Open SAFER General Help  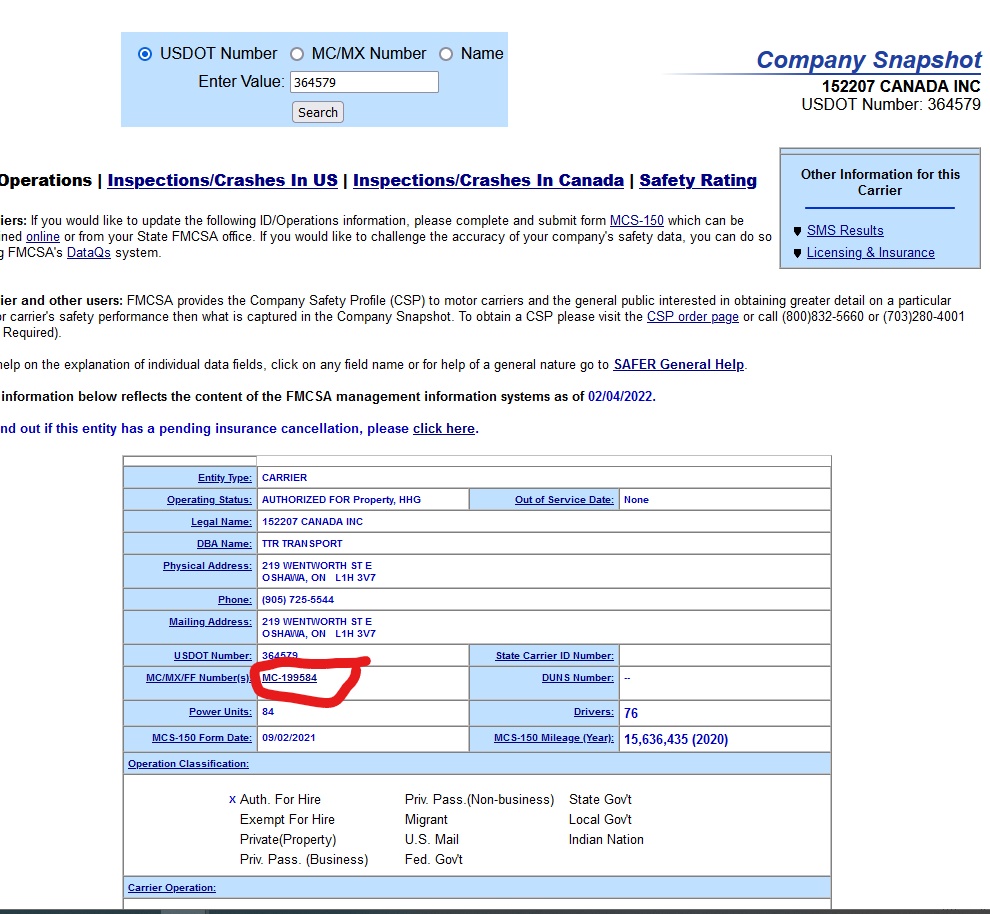(678, 364)
